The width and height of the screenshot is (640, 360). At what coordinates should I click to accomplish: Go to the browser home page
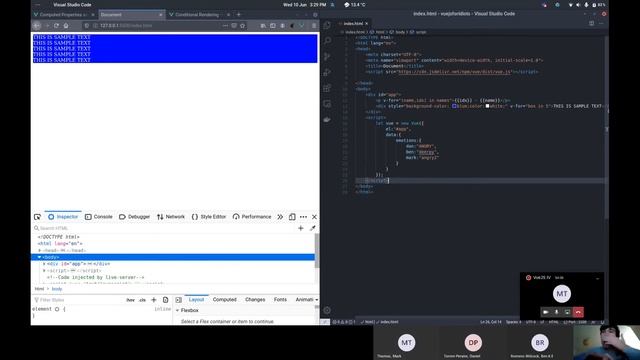click(x=66, y=25)
